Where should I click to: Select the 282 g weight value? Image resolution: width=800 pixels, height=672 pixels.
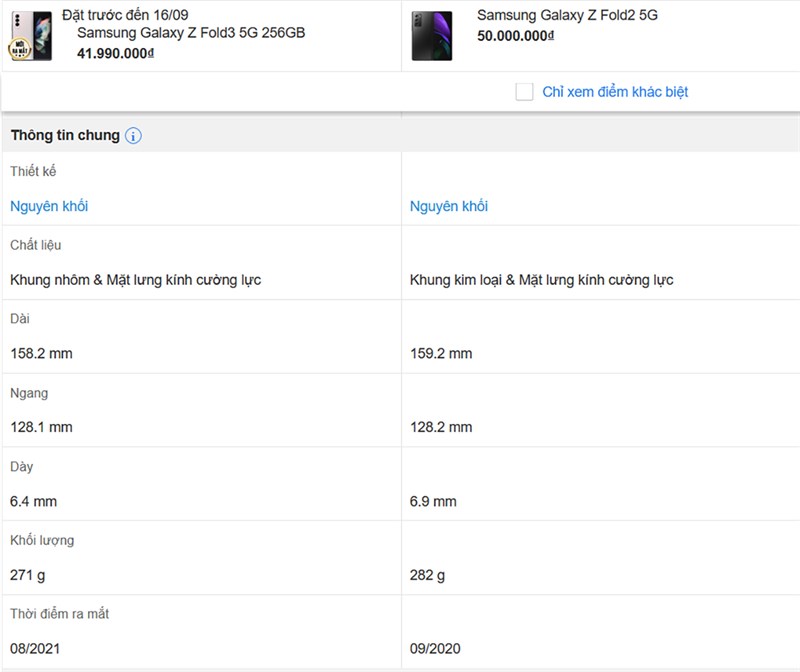tap(428, 575)
